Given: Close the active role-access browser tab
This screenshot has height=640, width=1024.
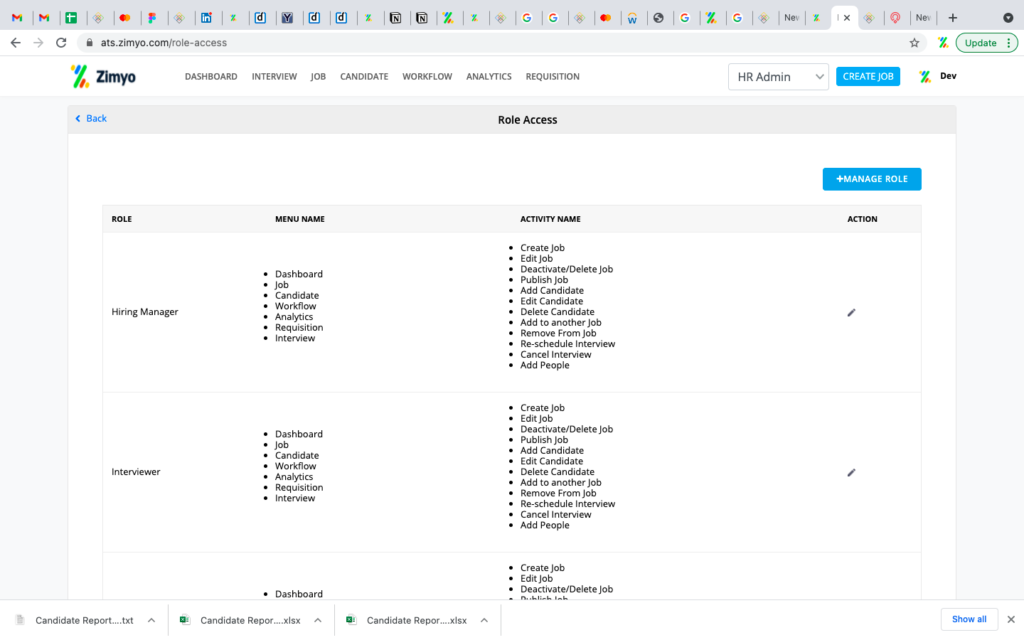Looking at the screenshot, I should [847, 18].
